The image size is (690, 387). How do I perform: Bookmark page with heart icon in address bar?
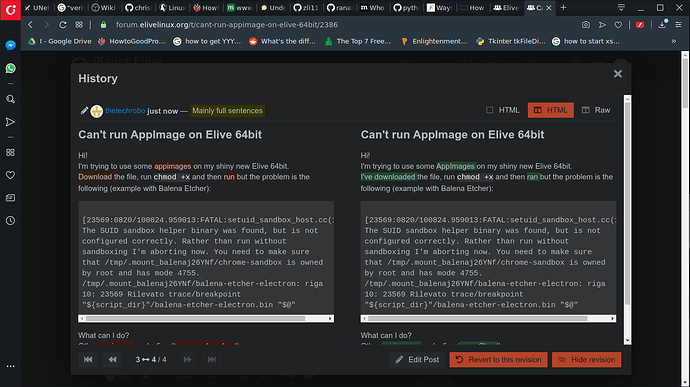coord(618,25)
